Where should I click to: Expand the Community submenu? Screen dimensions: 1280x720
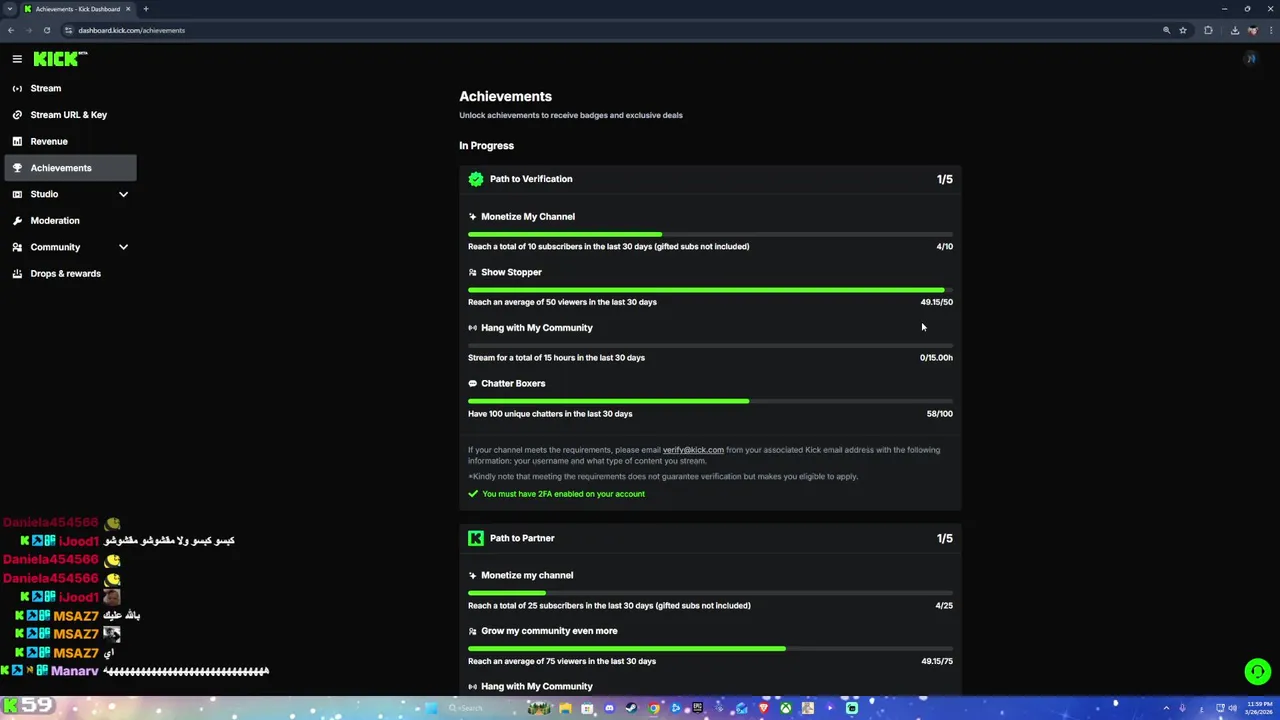[x=124, y=247]
